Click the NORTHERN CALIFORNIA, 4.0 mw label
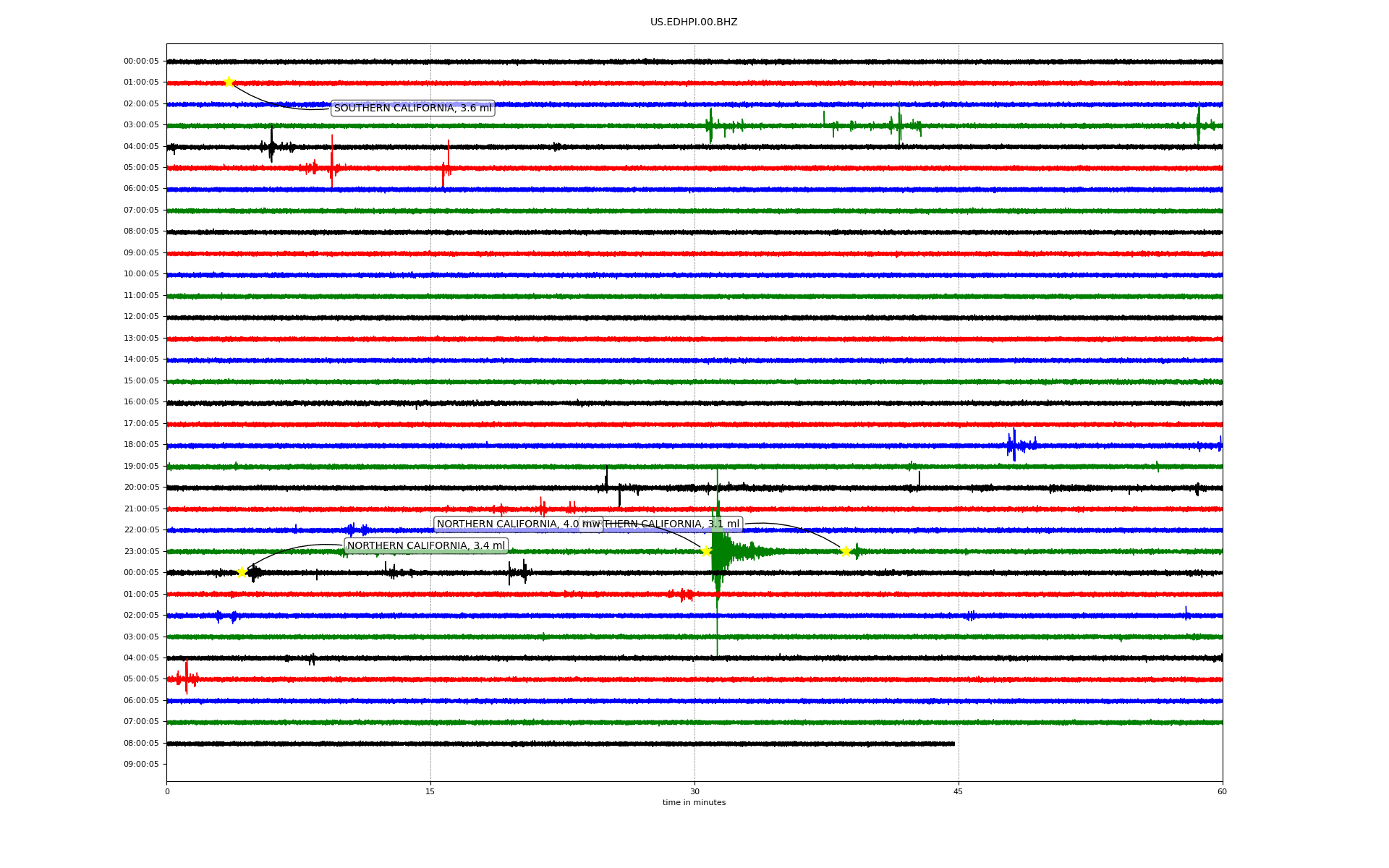 tap(508, 524)
